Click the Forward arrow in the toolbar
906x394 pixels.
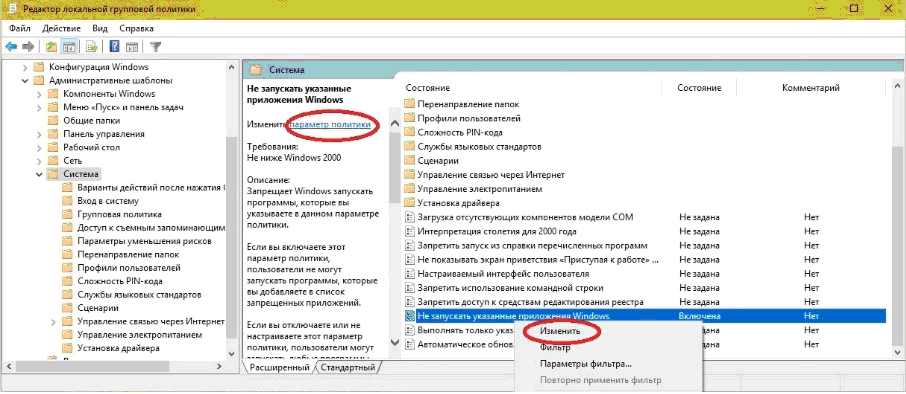click(x=28, y=47)
